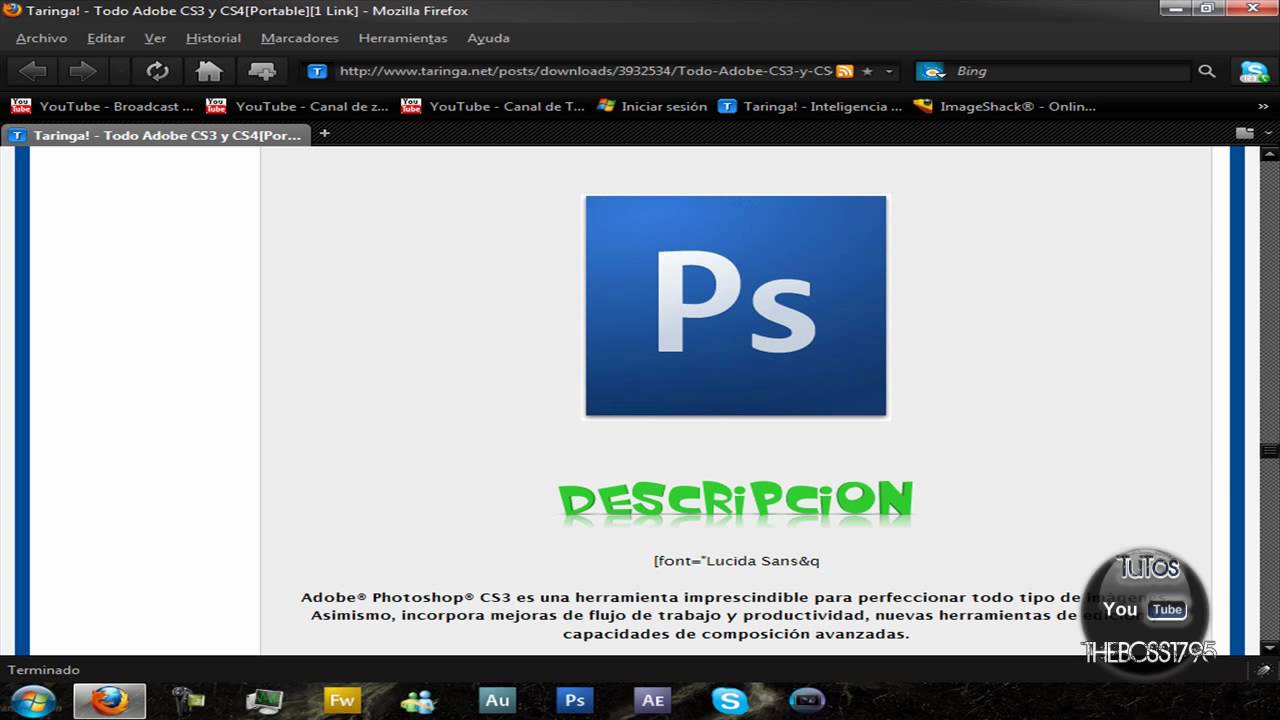The width and height of the screenshot is (1280, 720).
Task: Subscribe with the RSS feed icon
Action: pyautogui.click(x=845, y=71)
